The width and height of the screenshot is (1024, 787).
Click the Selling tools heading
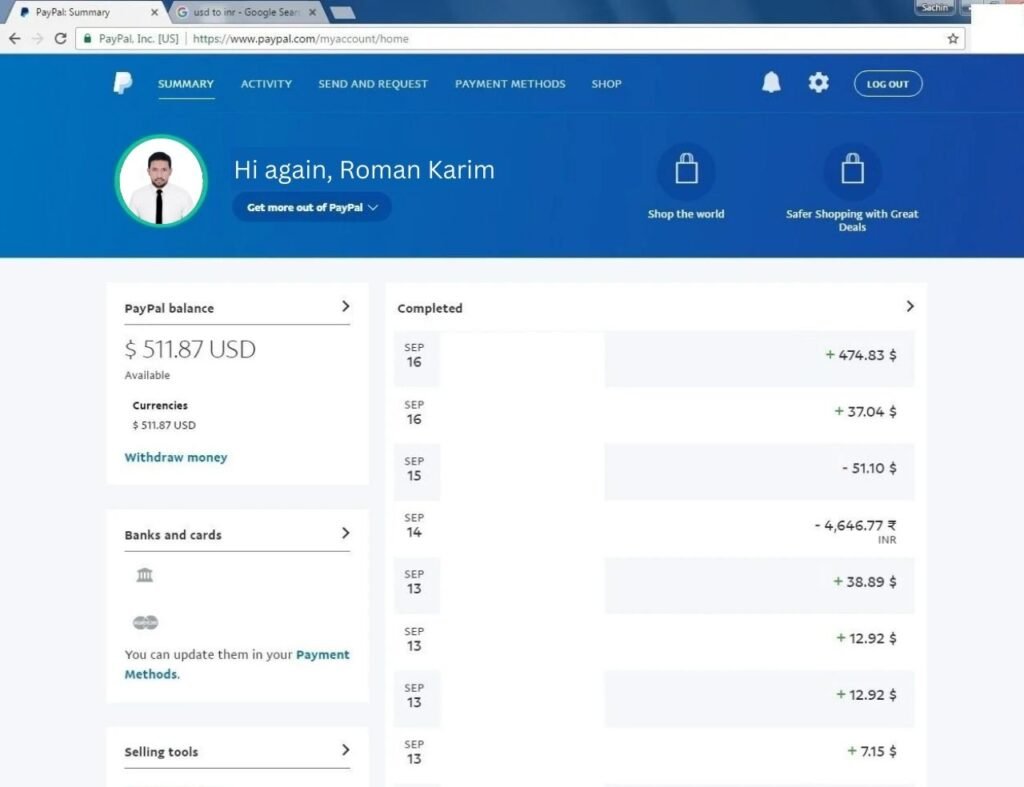[161, 752]
